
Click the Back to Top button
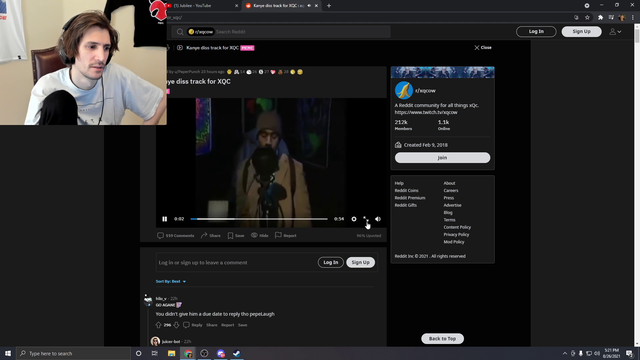tap(442, 339)
